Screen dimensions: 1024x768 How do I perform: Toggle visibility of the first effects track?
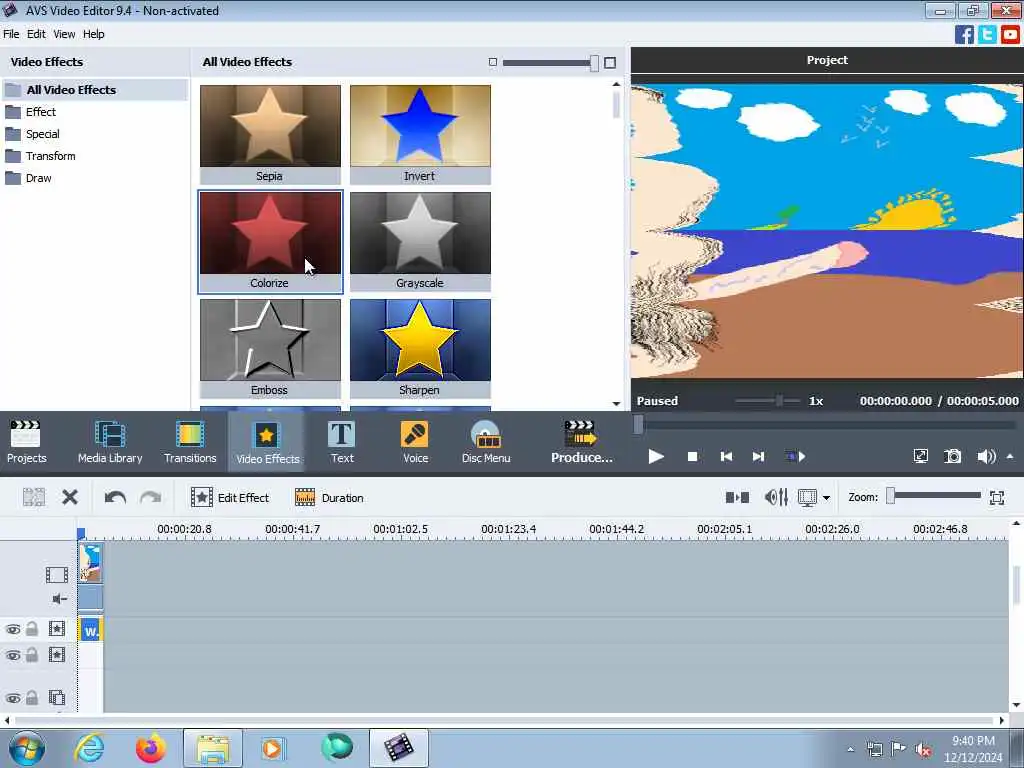pyautogui.click(x=12, y=630)
